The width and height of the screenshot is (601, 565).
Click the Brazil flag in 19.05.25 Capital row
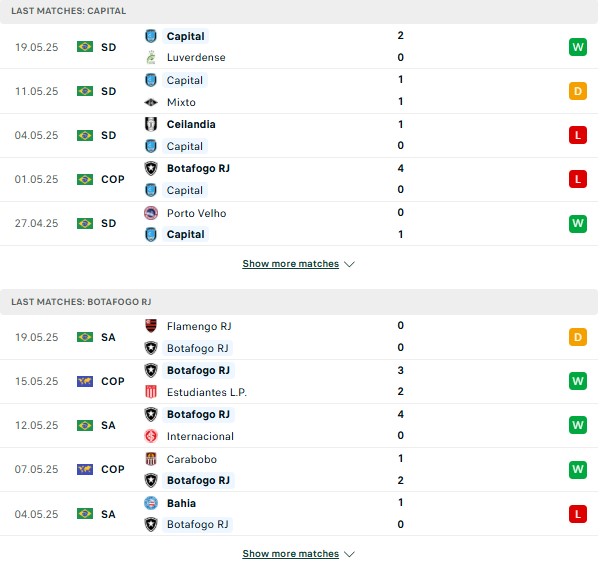[x=85, y=47]
